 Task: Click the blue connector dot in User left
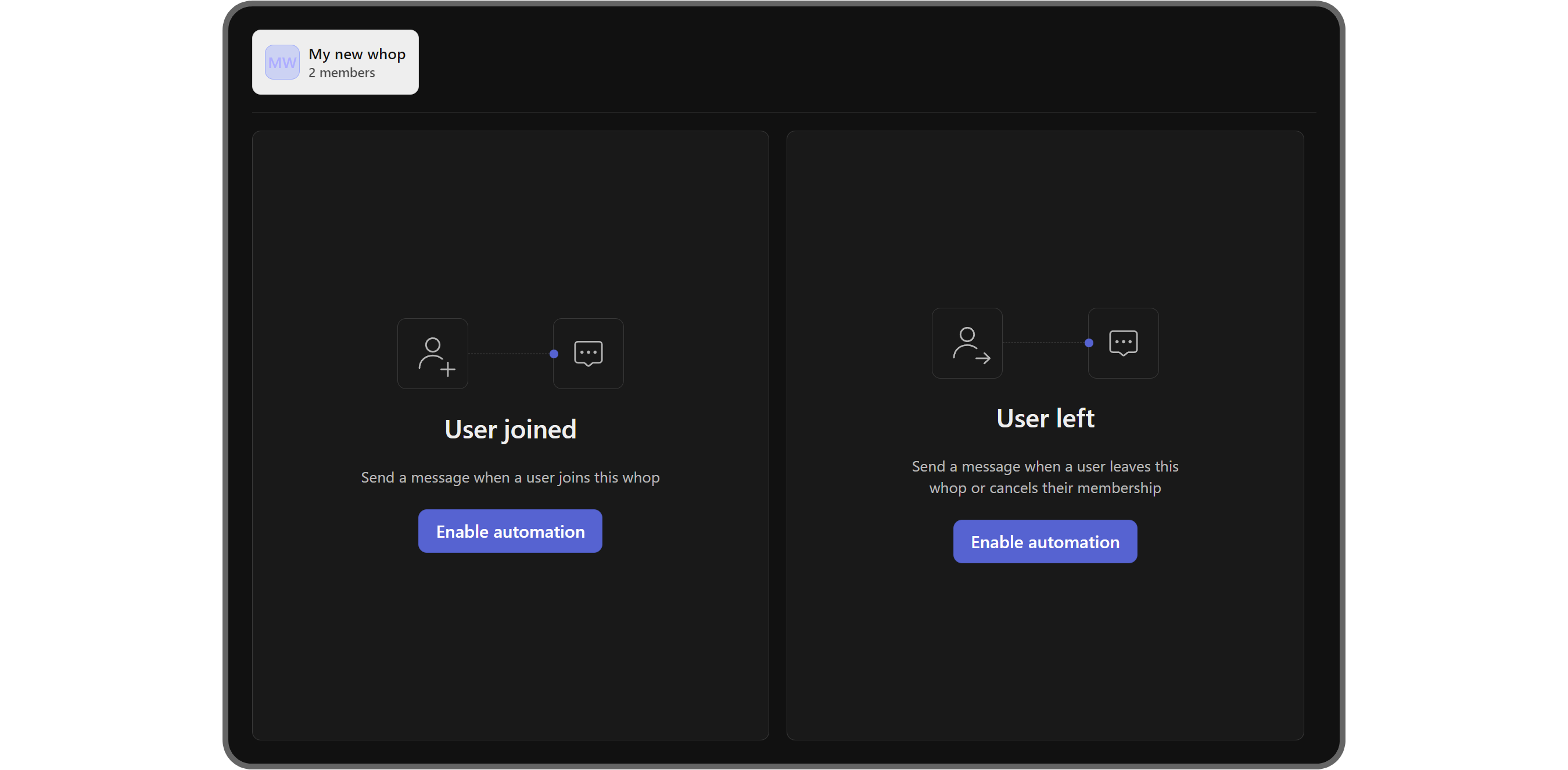point(1089,343)
